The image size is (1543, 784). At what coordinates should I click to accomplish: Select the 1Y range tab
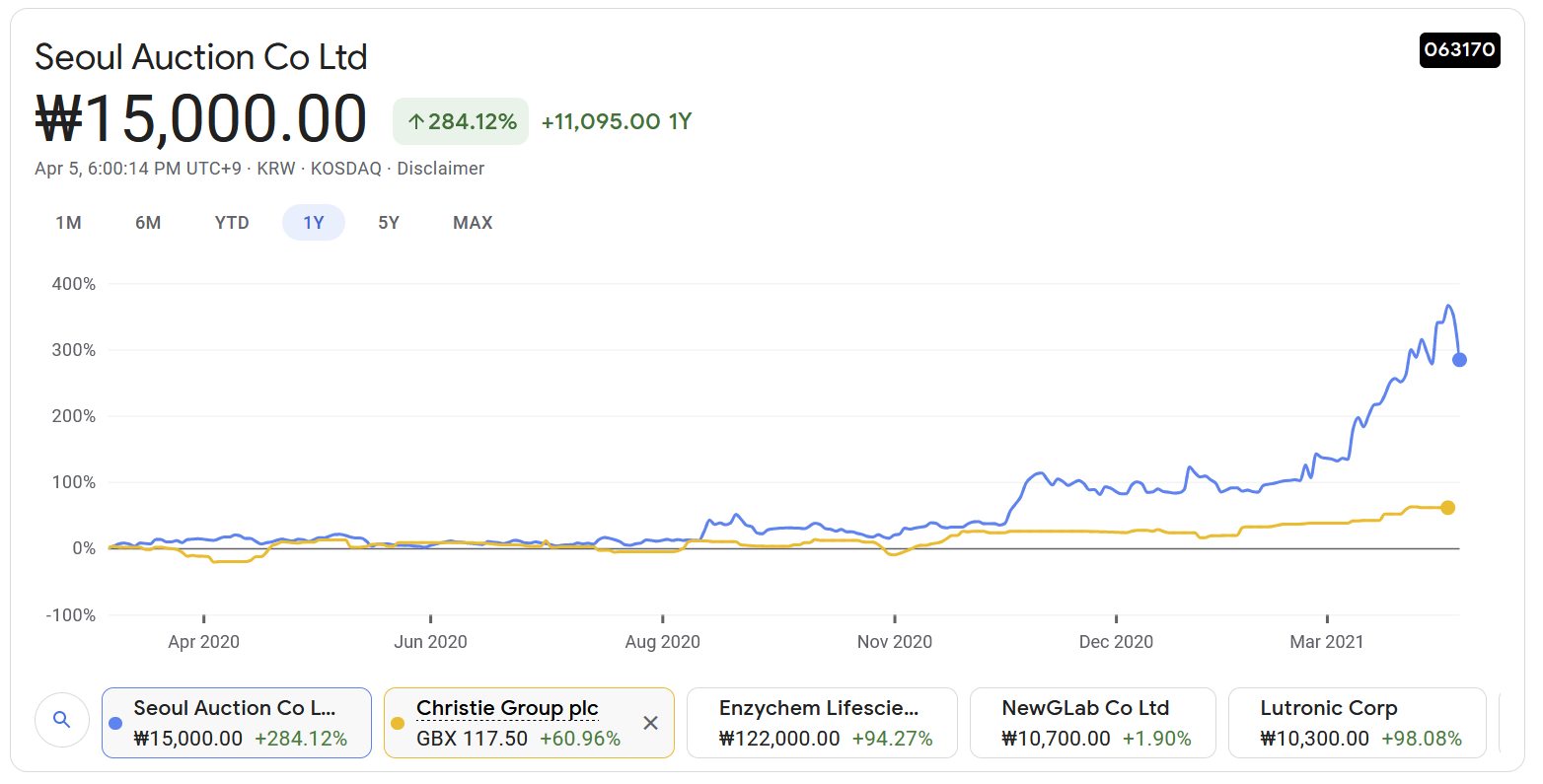pyautogui.click(x=314, y=223)
